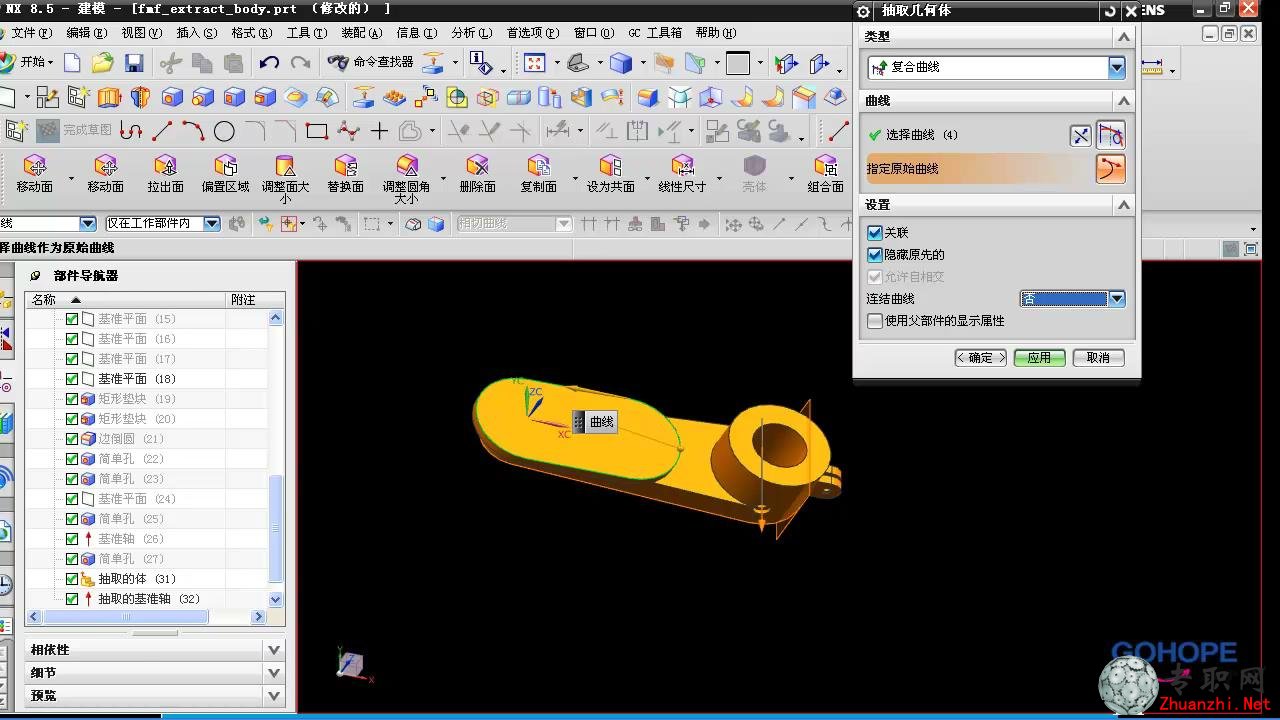Click the sketch arc tool icon
Screen dimensions: 1280x720
[193, 131]
